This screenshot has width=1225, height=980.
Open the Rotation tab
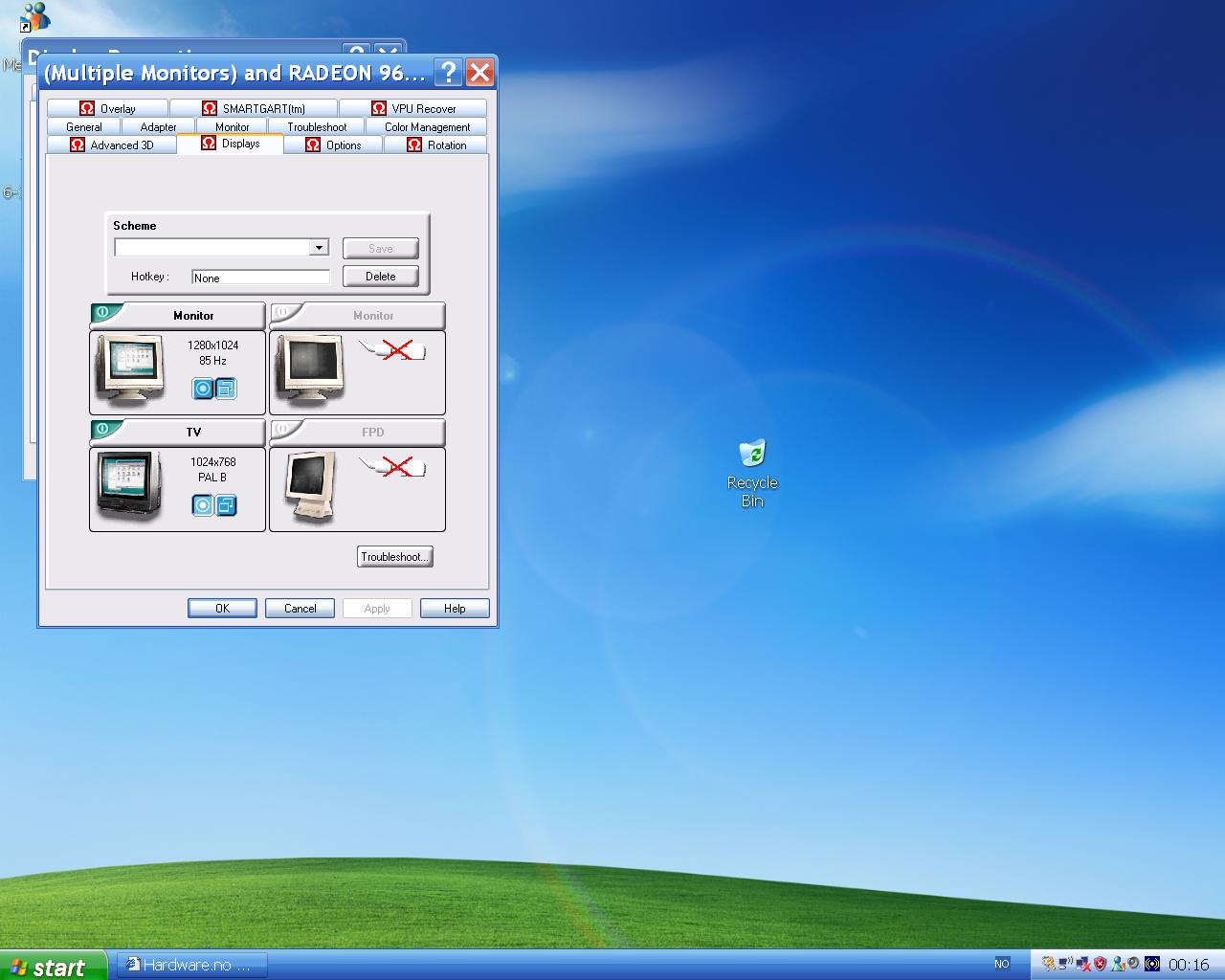coord(436,145)
